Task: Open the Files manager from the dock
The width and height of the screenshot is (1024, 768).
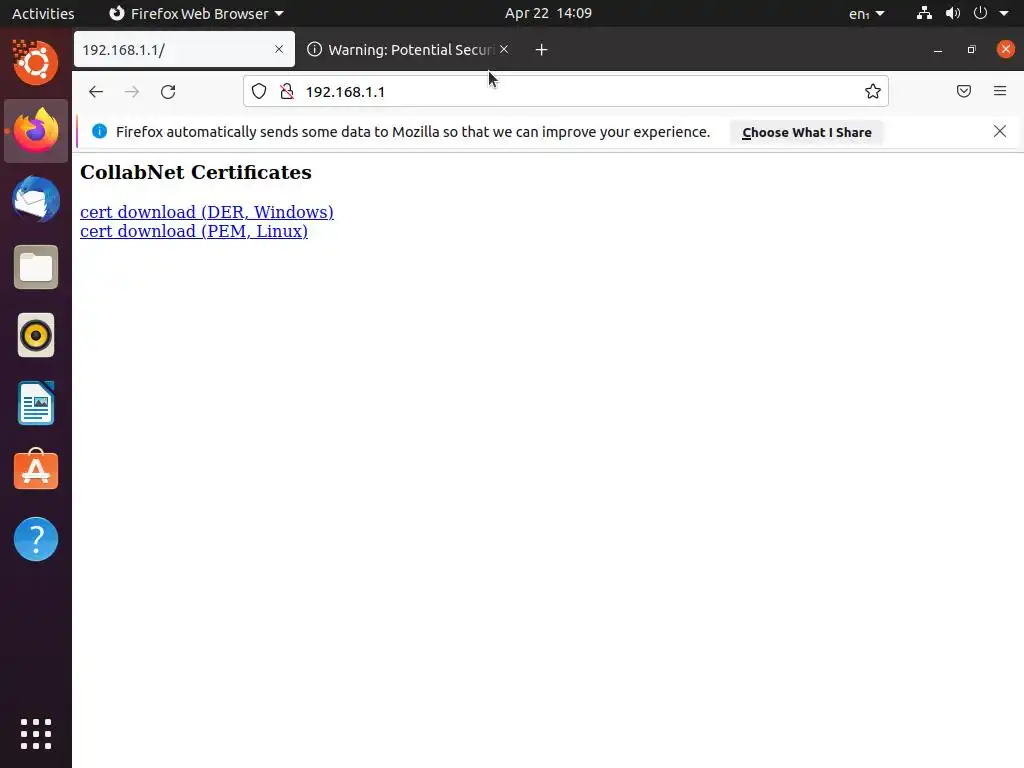Action: tap(36, 267)
